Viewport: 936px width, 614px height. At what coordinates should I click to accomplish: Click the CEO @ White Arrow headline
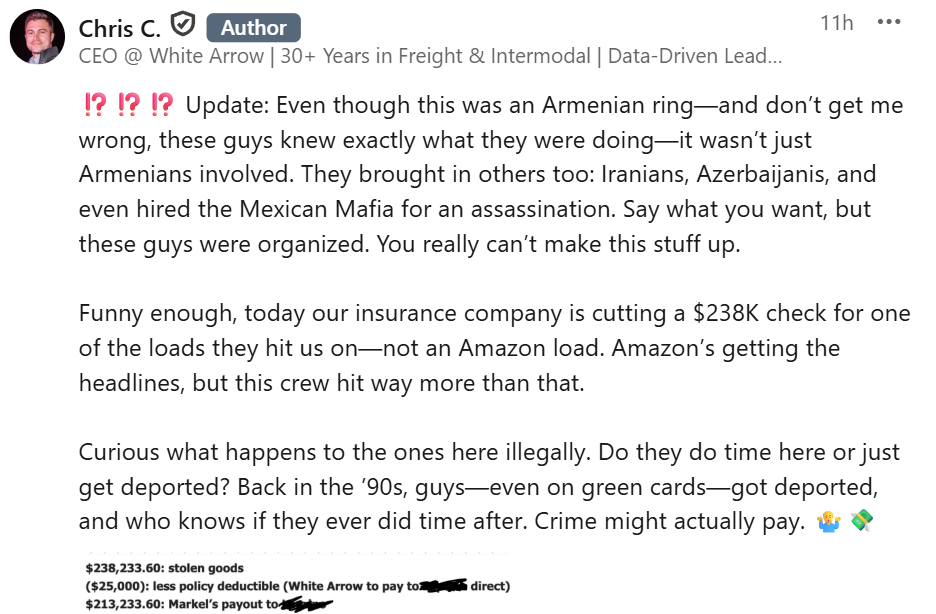click(430, 57)
